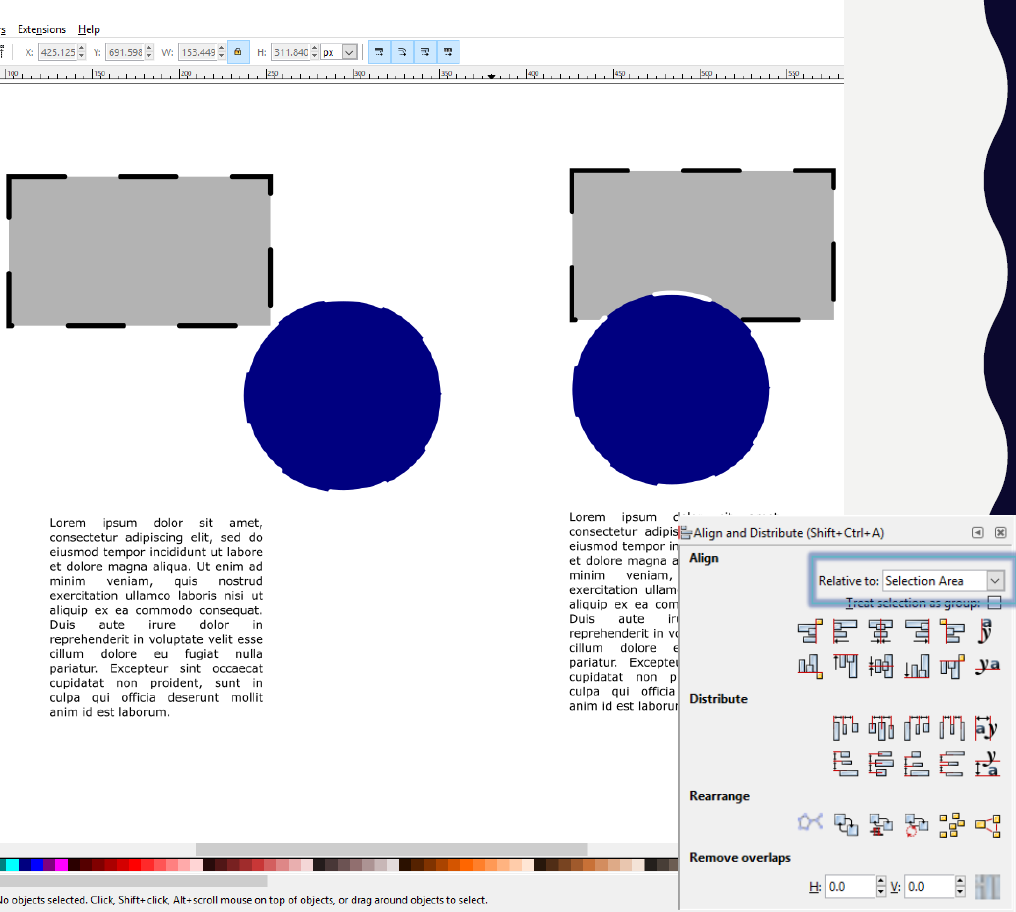Increase the X position stepper
This screenshot has width=1016, height=912.
point(82,48)
